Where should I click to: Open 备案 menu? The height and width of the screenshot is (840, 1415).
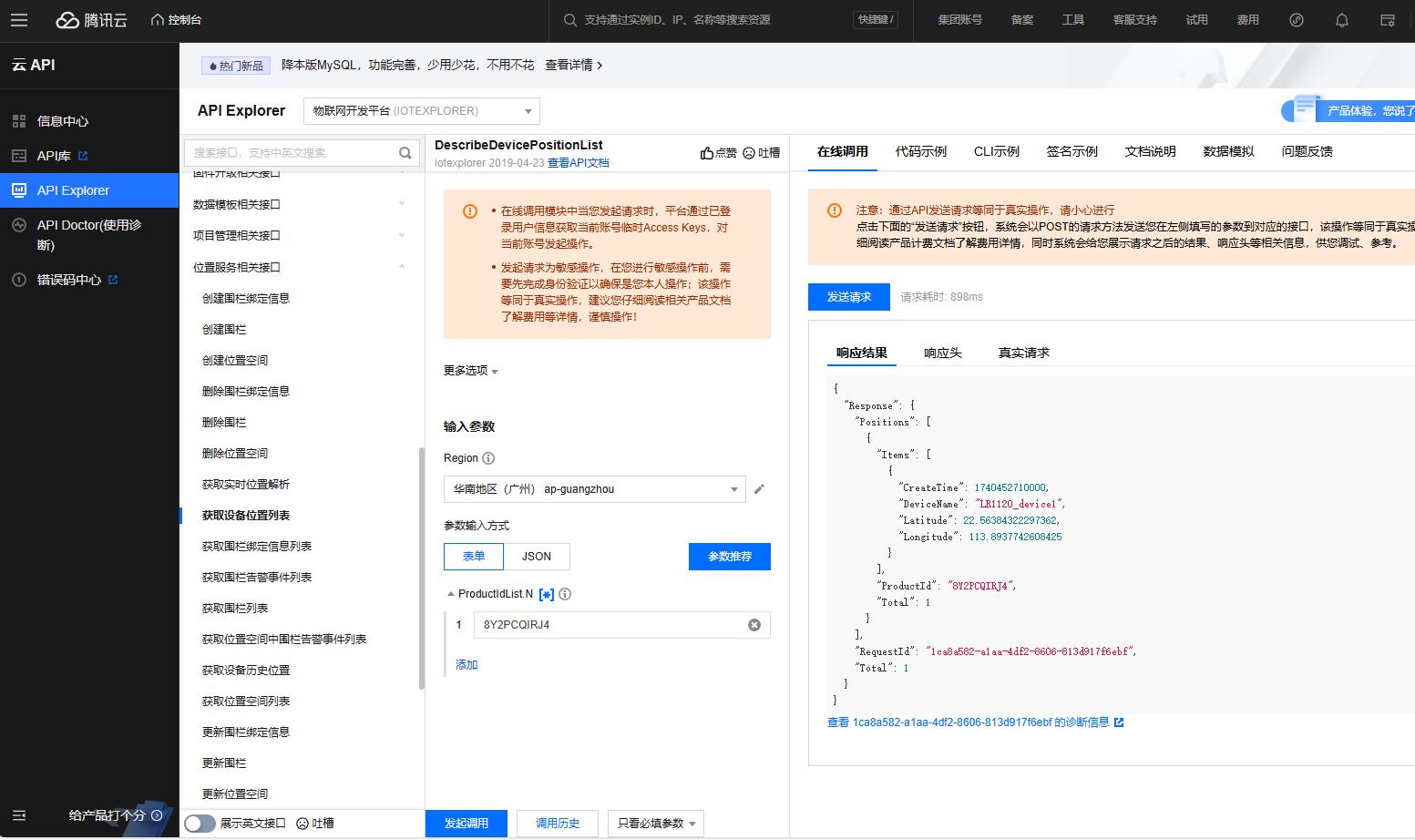(x=1022, y=20)
